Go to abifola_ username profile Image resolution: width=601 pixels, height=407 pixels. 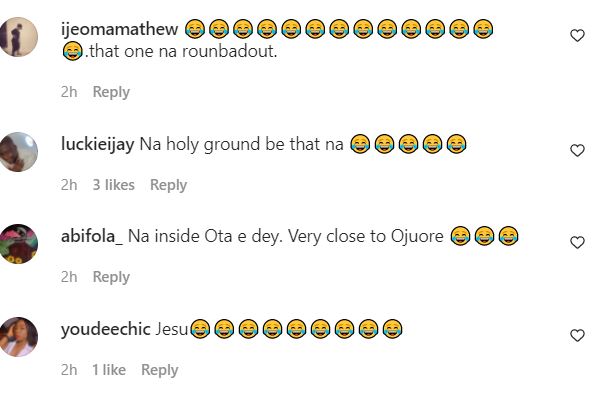click(91, 236)
